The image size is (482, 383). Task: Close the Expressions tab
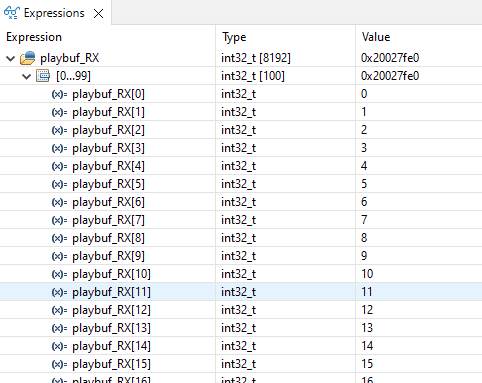98,14
